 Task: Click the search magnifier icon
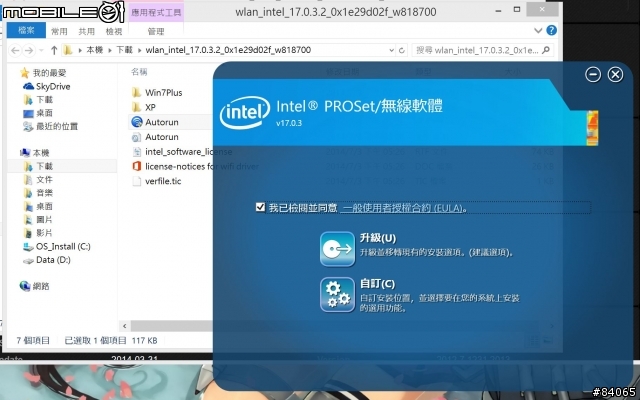point(546,50)
